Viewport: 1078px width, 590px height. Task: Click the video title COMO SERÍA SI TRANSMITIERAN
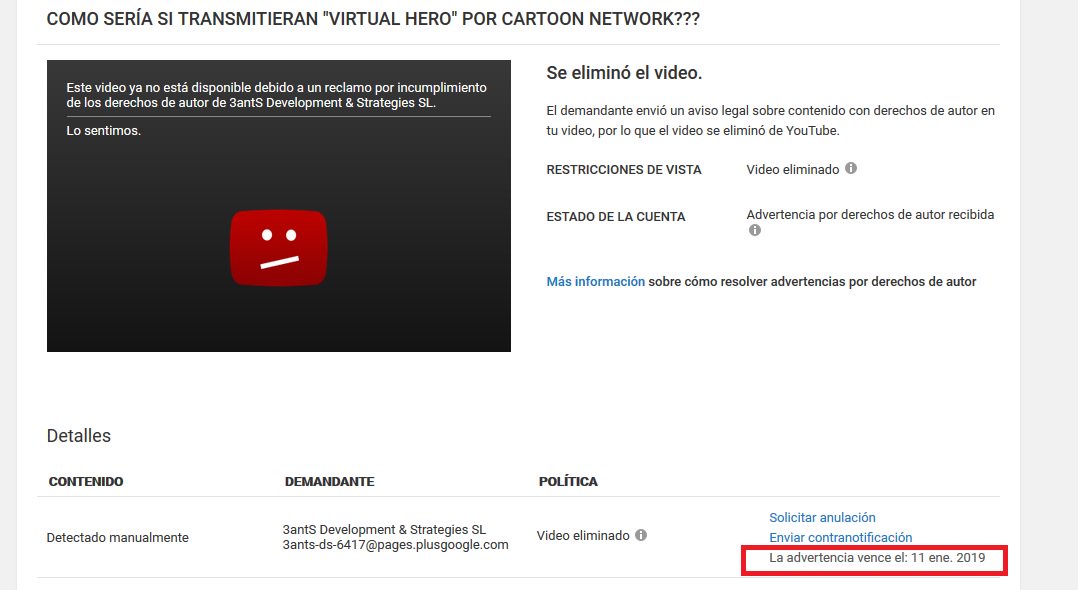pyautogui.click(x=373, y=19)
